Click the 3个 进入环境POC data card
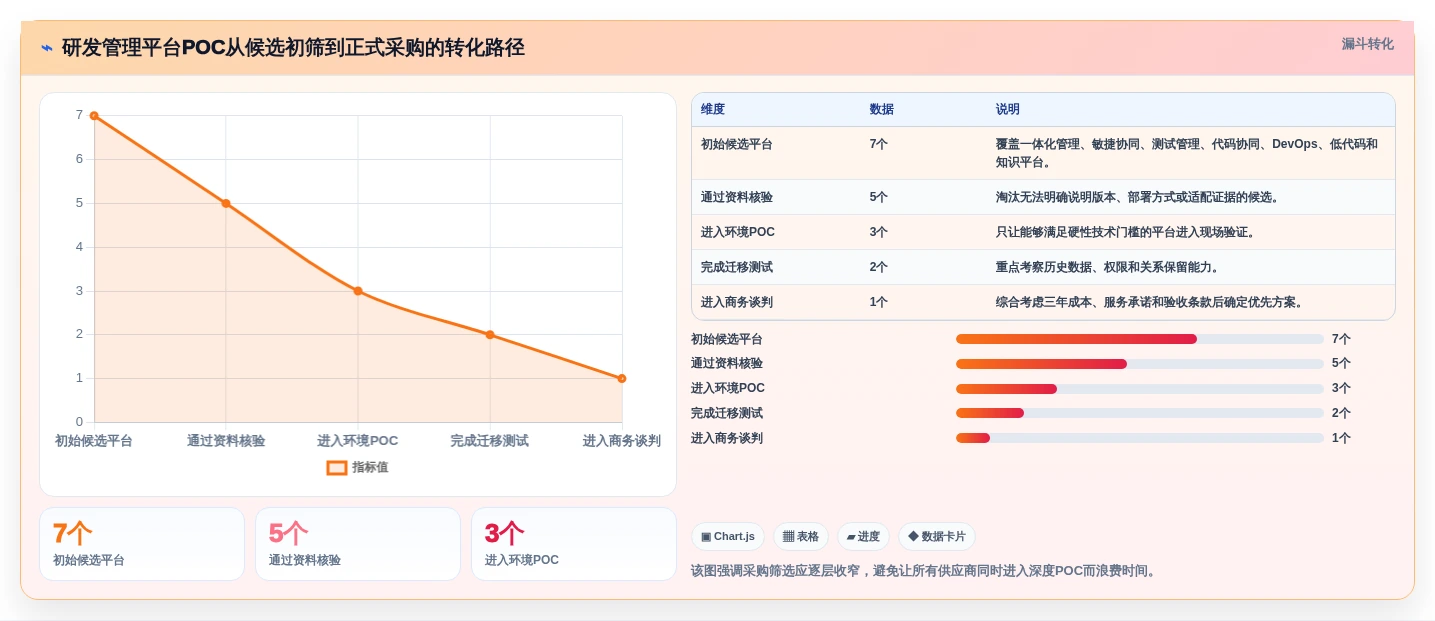The width and height of the screenshot is (1435, 621). point(574,544)
